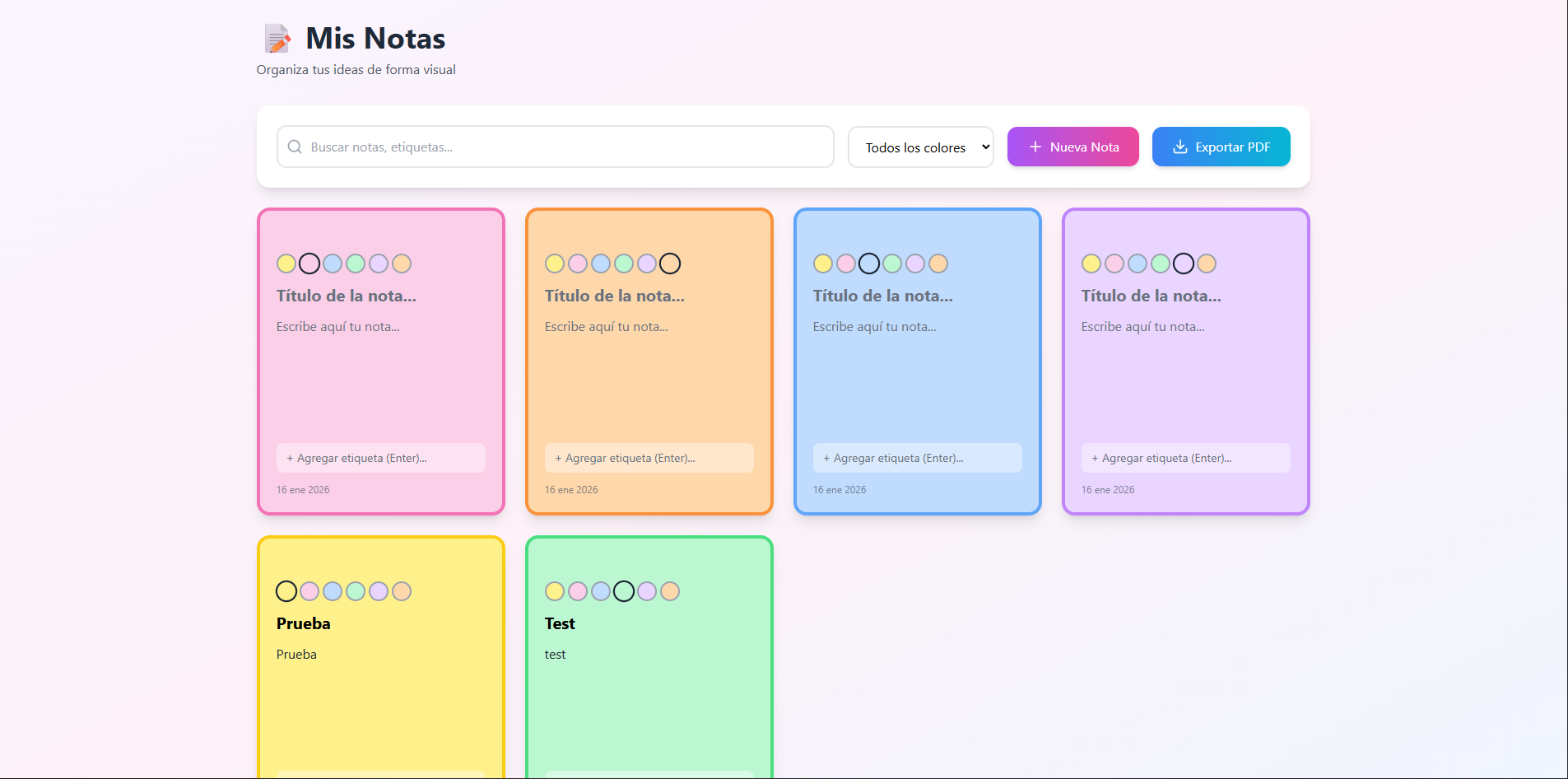Click the active purple swatch on the purple note
Screen dimensions: 1568x779
[x=1184, y=264]
